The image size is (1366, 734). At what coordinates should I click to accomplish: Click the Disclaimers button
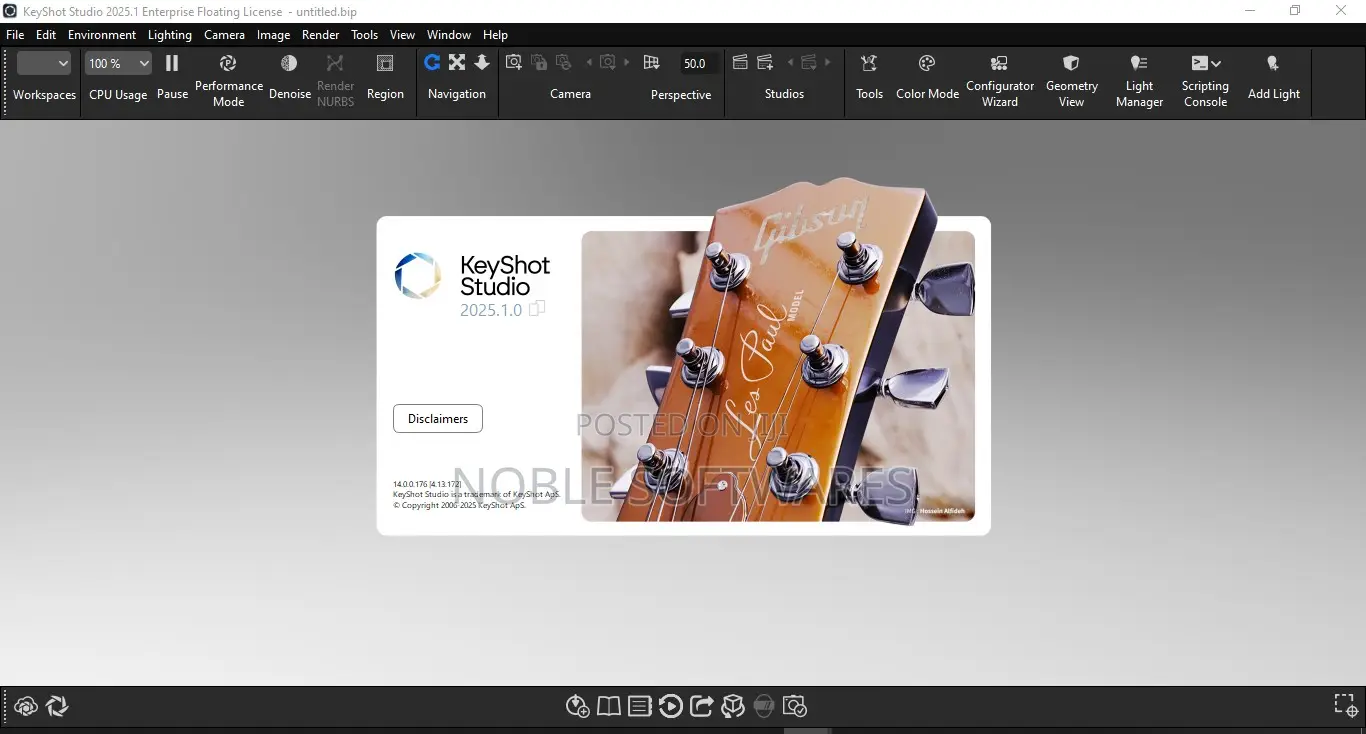tap(438, 419)
